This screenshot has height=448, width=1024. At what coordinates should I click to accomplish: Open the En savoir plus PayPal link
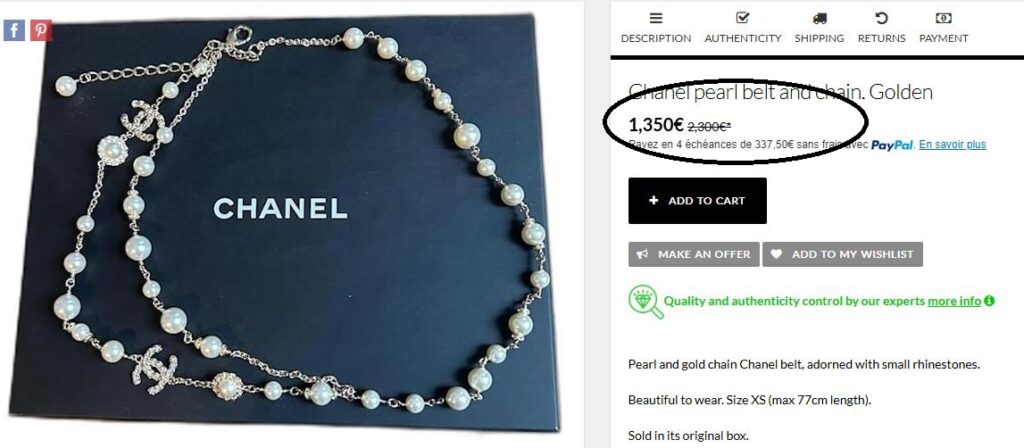(952, 145)
